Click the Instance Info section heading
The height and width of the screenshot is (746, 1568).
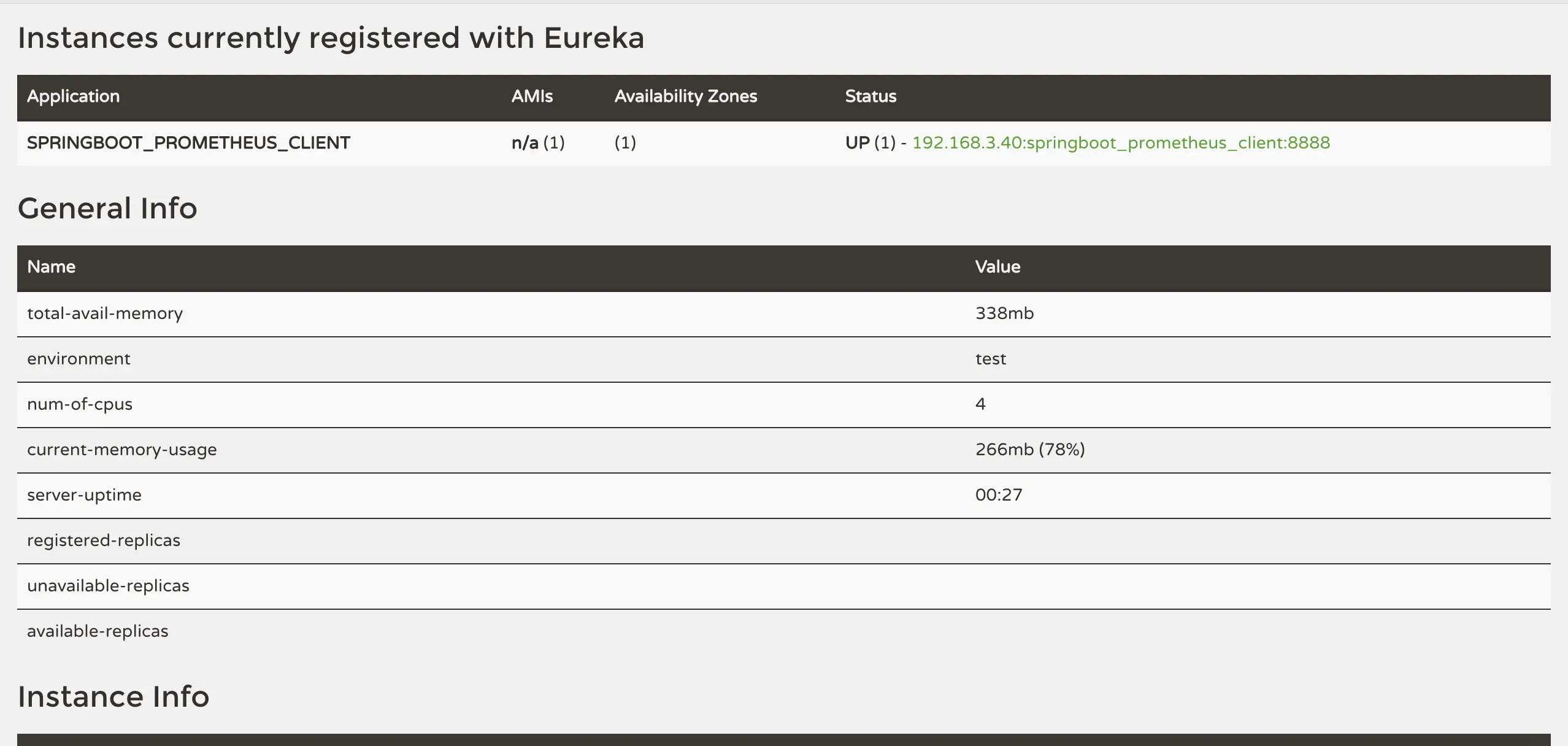[x=113, y=696]
